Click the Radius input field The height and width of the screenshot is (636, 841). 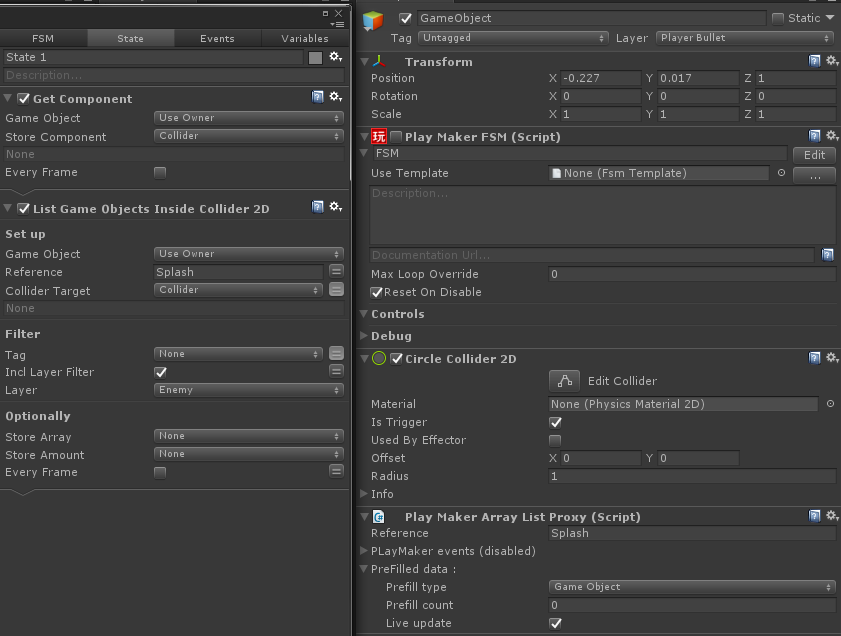pyautogui.click(x=692, y=476)
